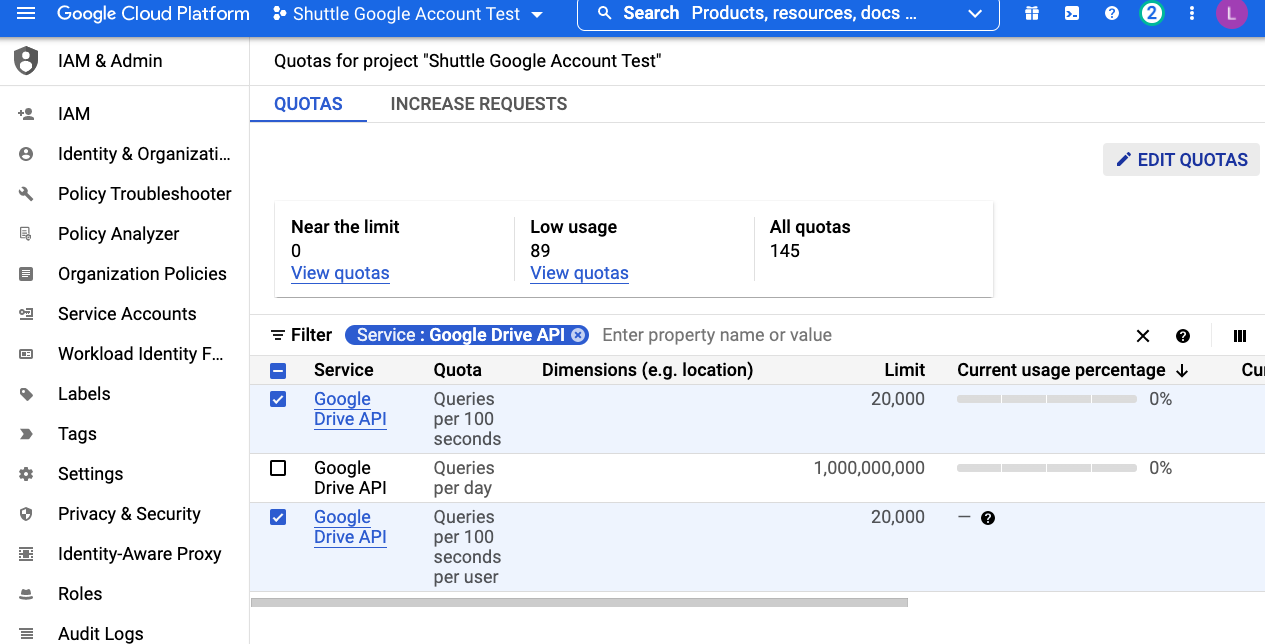
Task: Check the Queries per day row checkbox
Action: click(278, 468)
